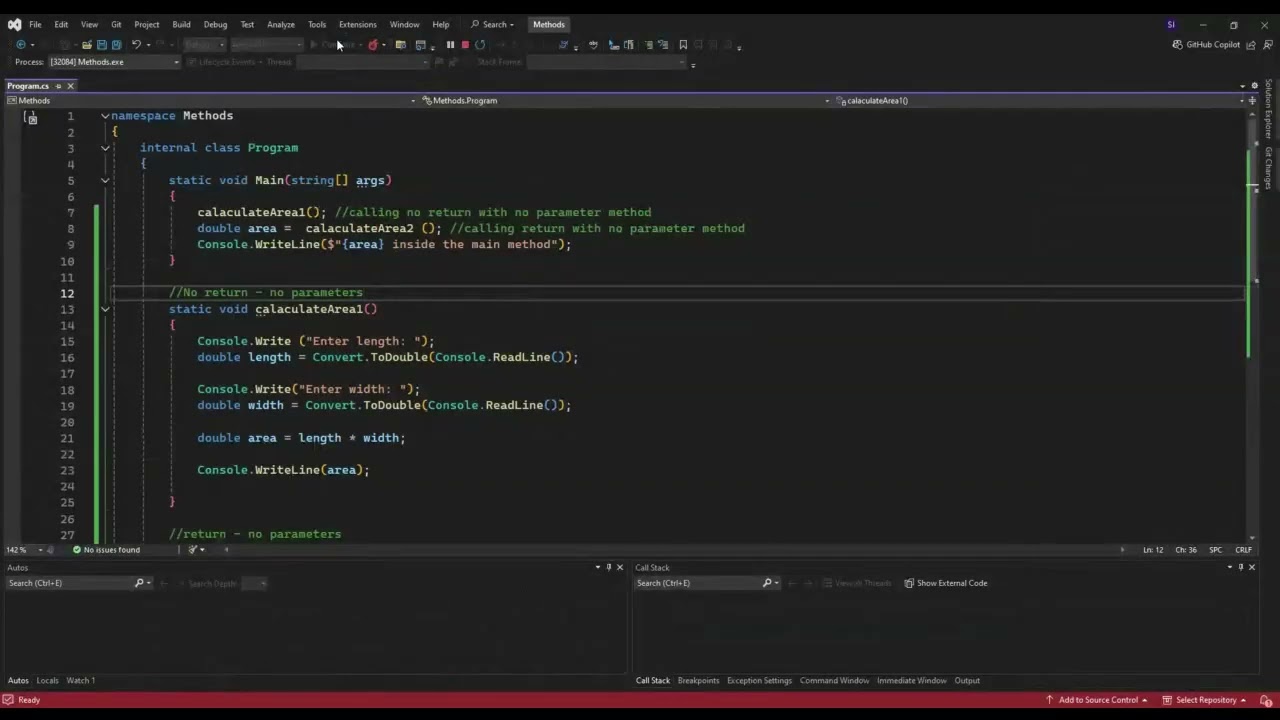Switch to the Watch 1 tab

[81, 680]
